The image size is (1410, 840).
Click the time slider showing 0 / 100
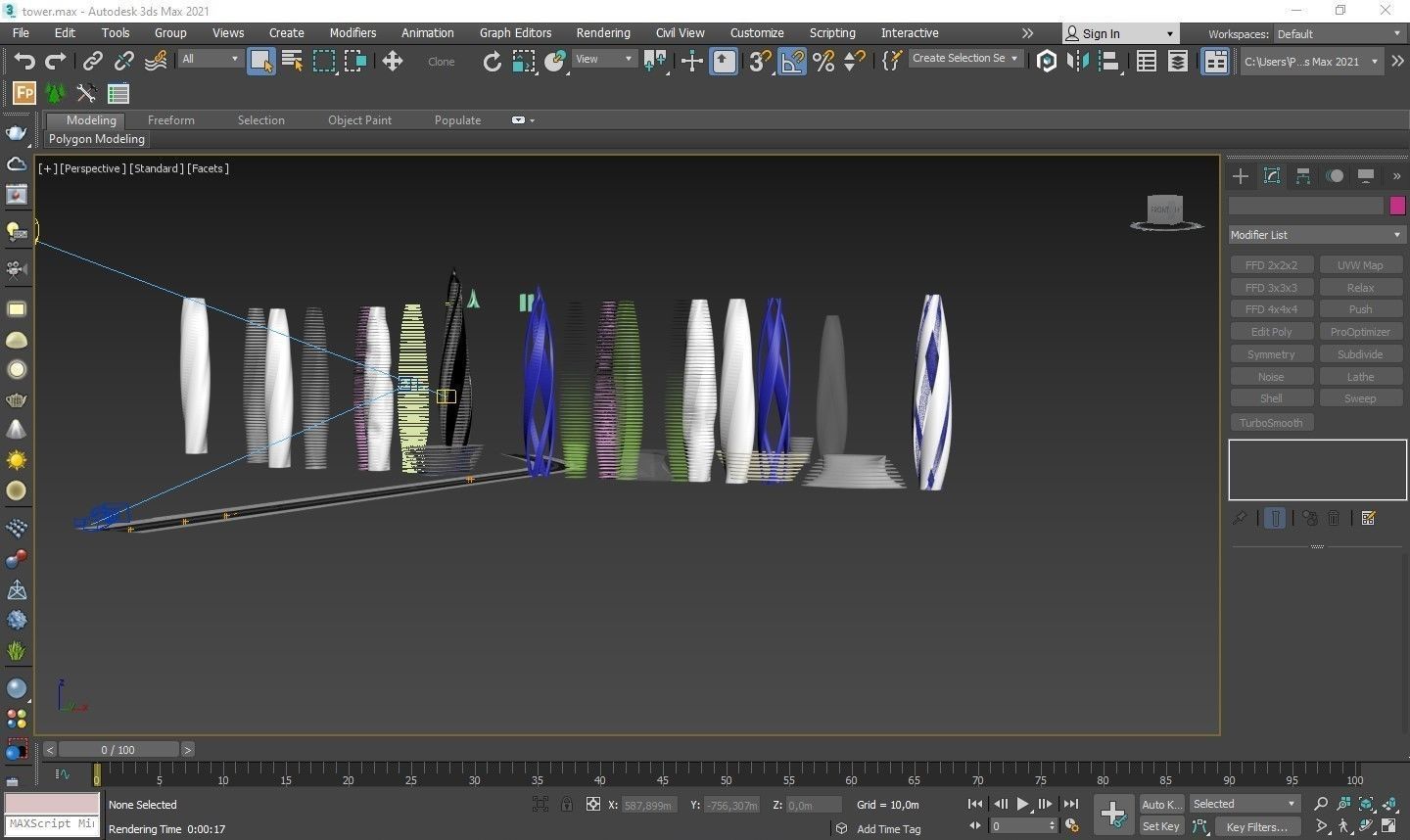(118, 750)
